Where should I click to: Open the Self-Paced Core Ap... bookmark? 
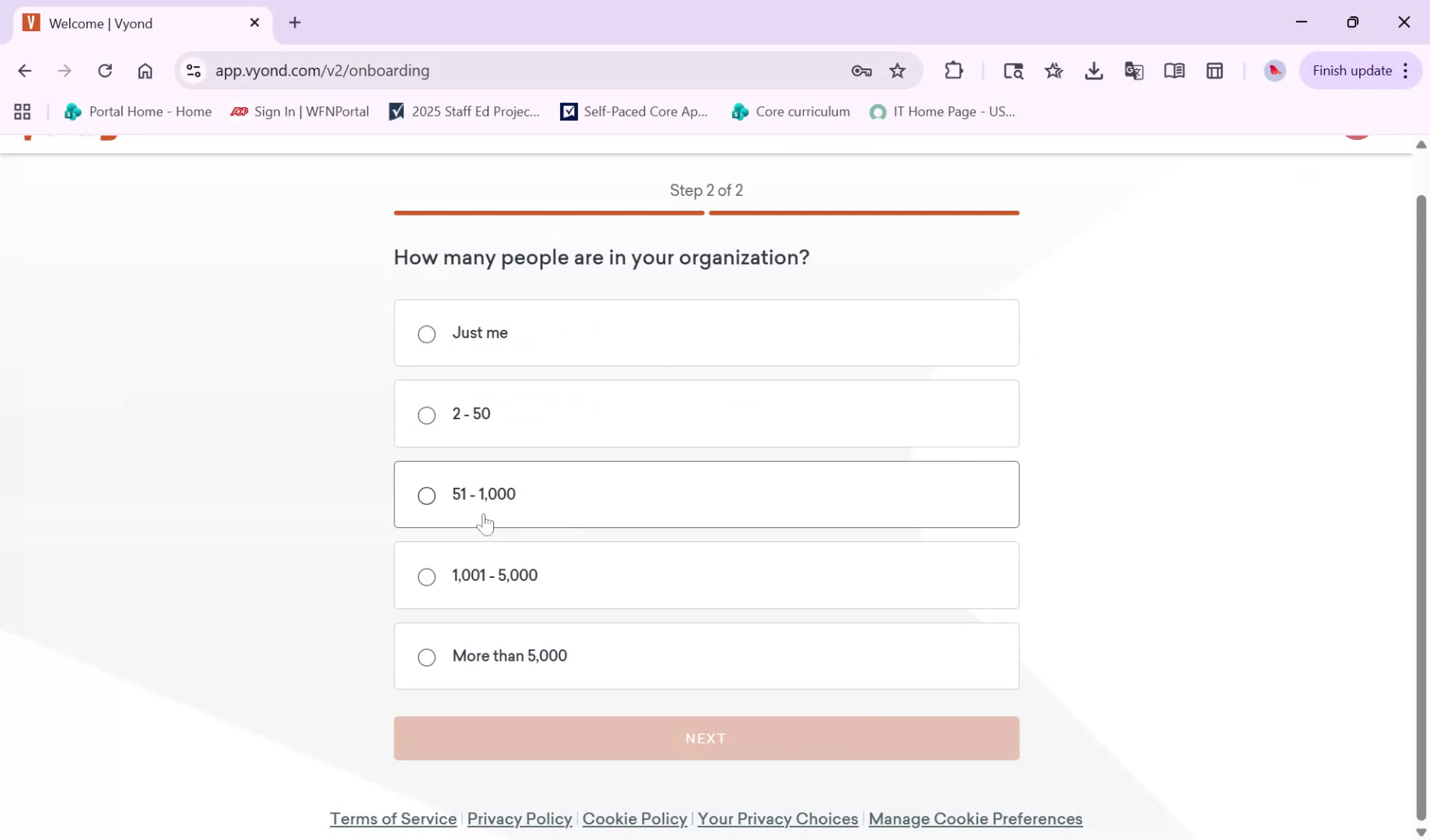(x=647, y=111)
